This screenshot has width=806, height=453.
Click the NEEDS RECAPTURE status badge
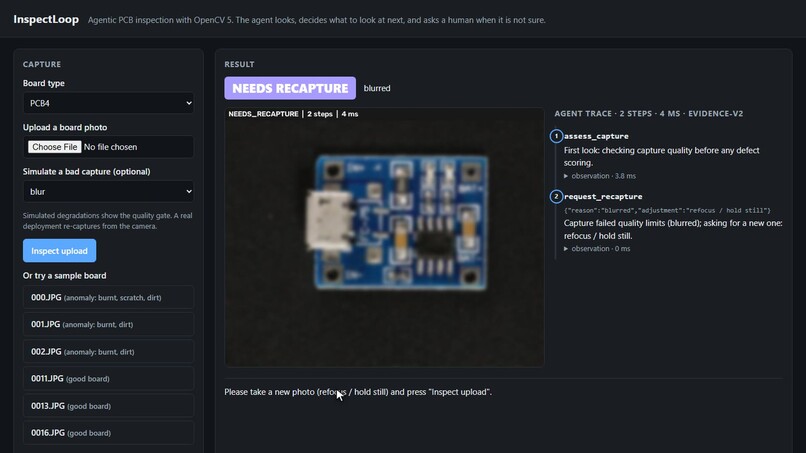tap(290, 88)
